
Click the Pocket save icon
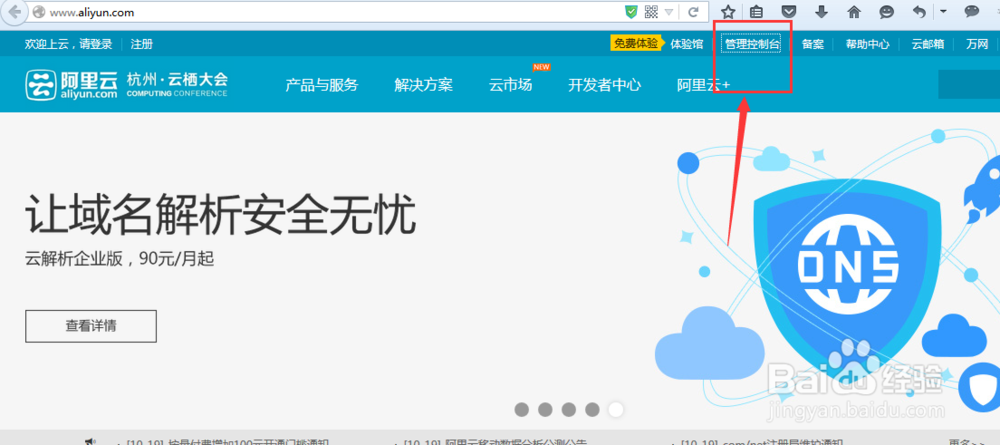tap(788, 11)
